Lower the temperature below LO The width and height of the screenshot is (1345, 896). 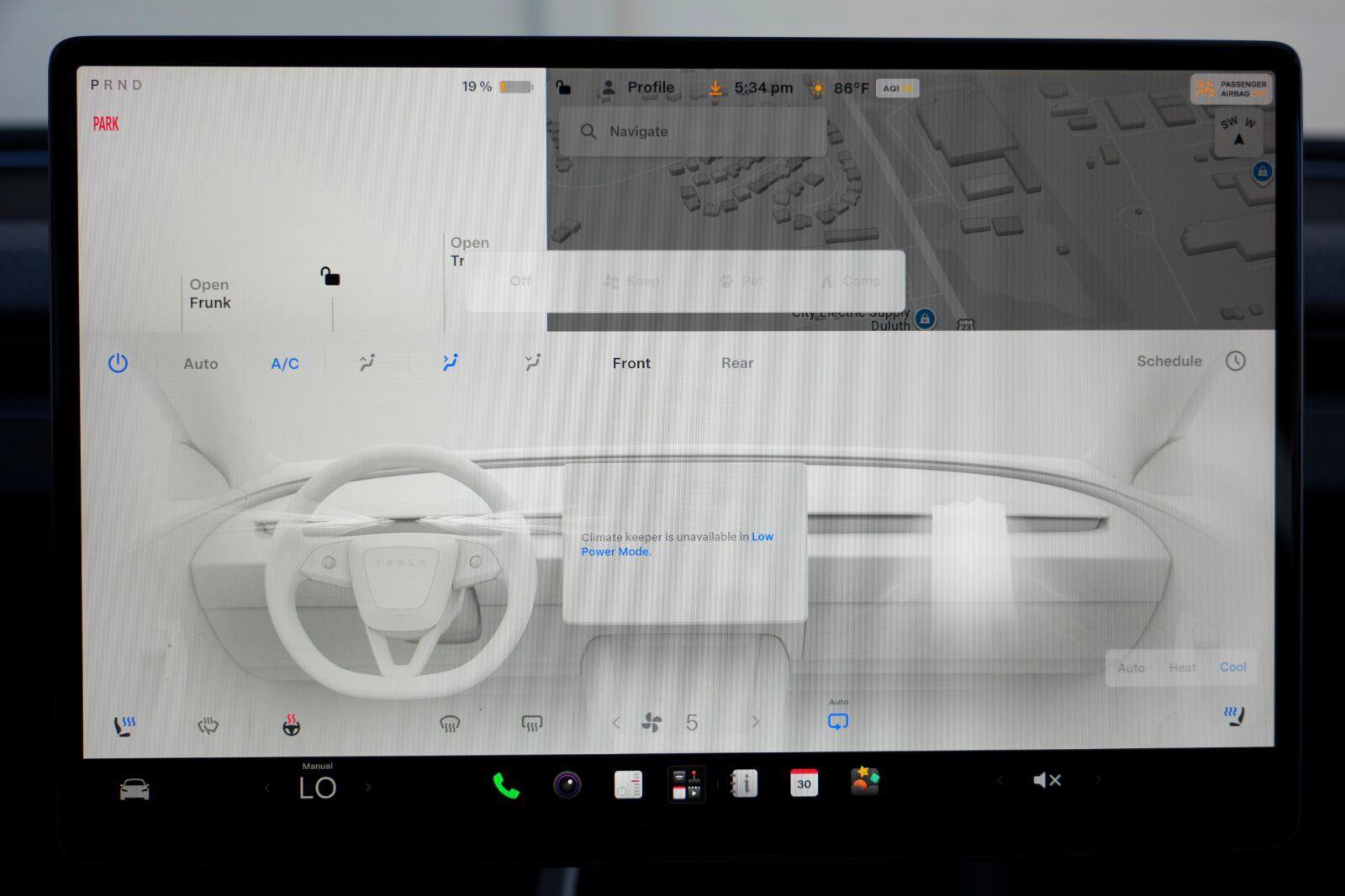[x=267, y=788]
